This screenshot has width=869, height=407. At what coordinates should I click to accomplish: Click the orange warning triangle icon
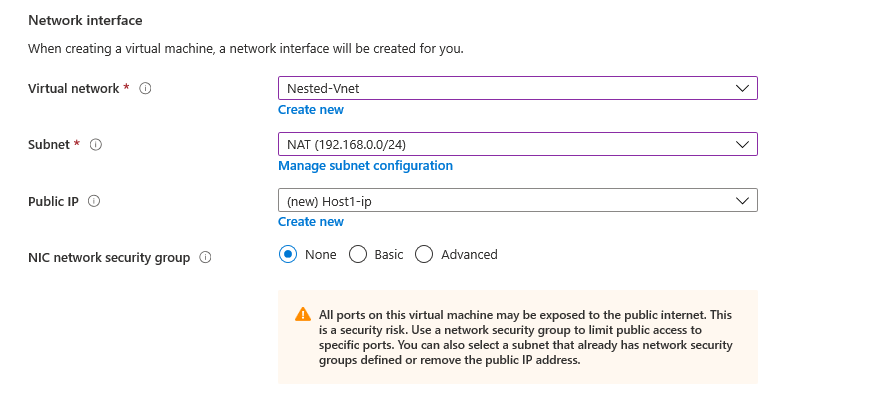point(303,314)
